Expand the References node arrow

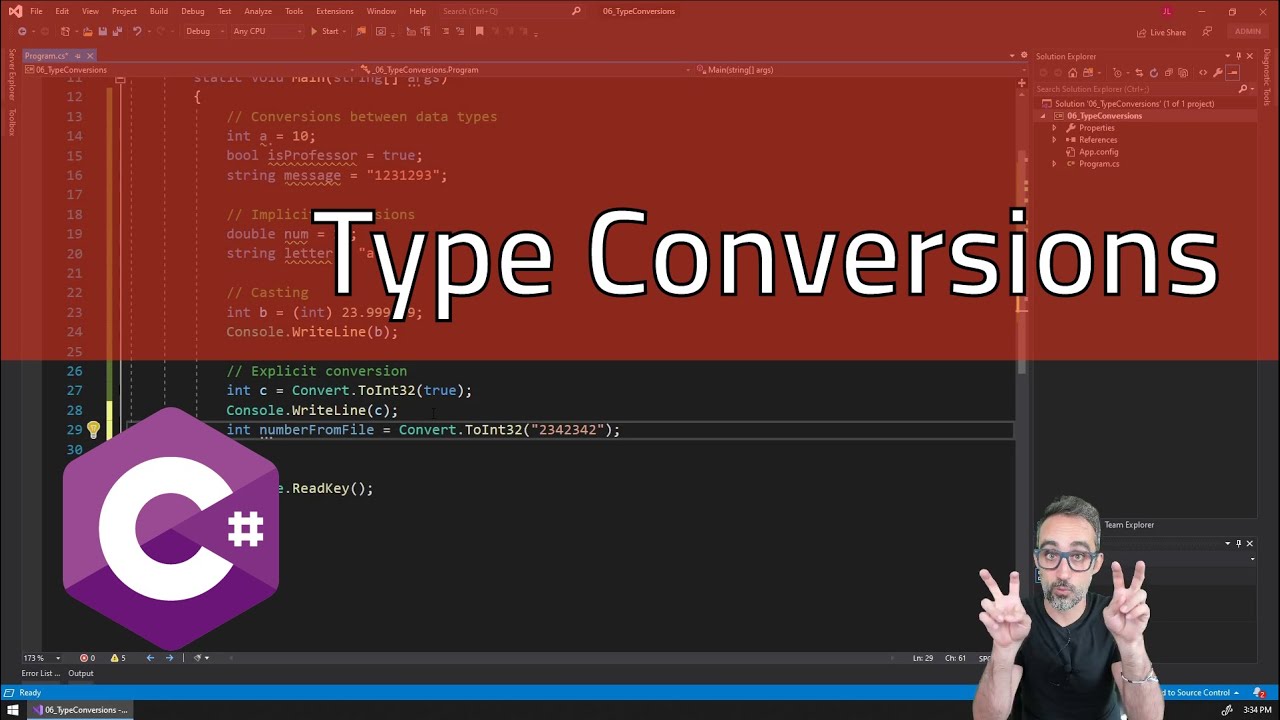pyautogui.click(x=1054, y=140)
